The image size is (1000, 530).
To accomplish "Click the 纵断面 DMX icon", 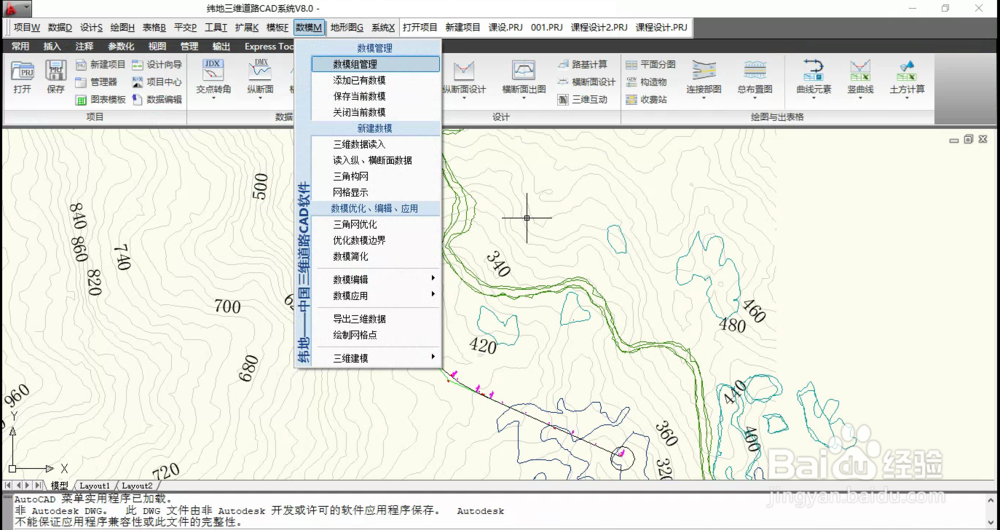I will click(x=260, y=71).
